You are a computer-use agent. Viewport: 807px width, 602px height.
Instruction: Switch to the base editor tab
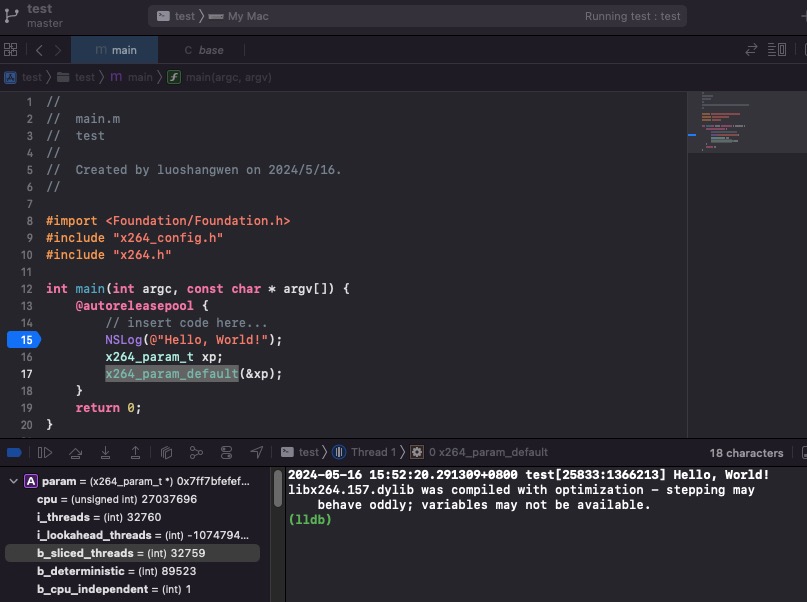[x=204, y=50]
